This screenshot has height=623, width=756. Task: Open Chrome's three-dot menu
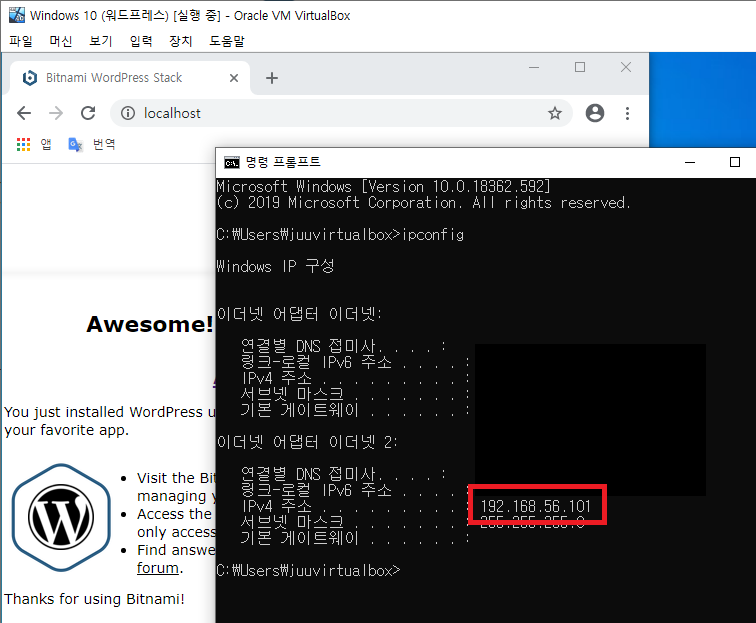[x=627, y=113]
